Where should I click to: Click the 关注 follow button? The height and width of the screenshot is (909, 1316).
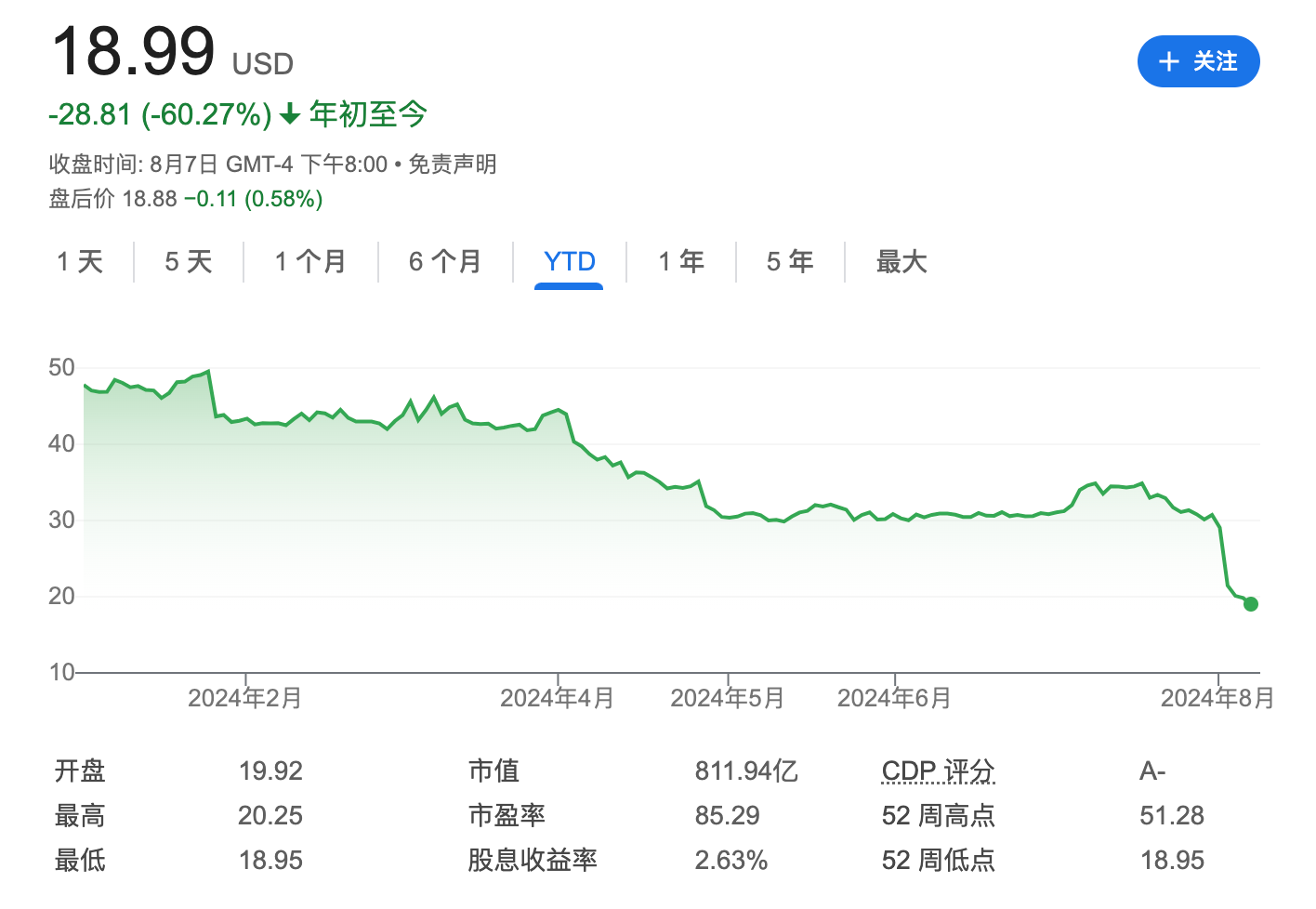coord(1199,60)
